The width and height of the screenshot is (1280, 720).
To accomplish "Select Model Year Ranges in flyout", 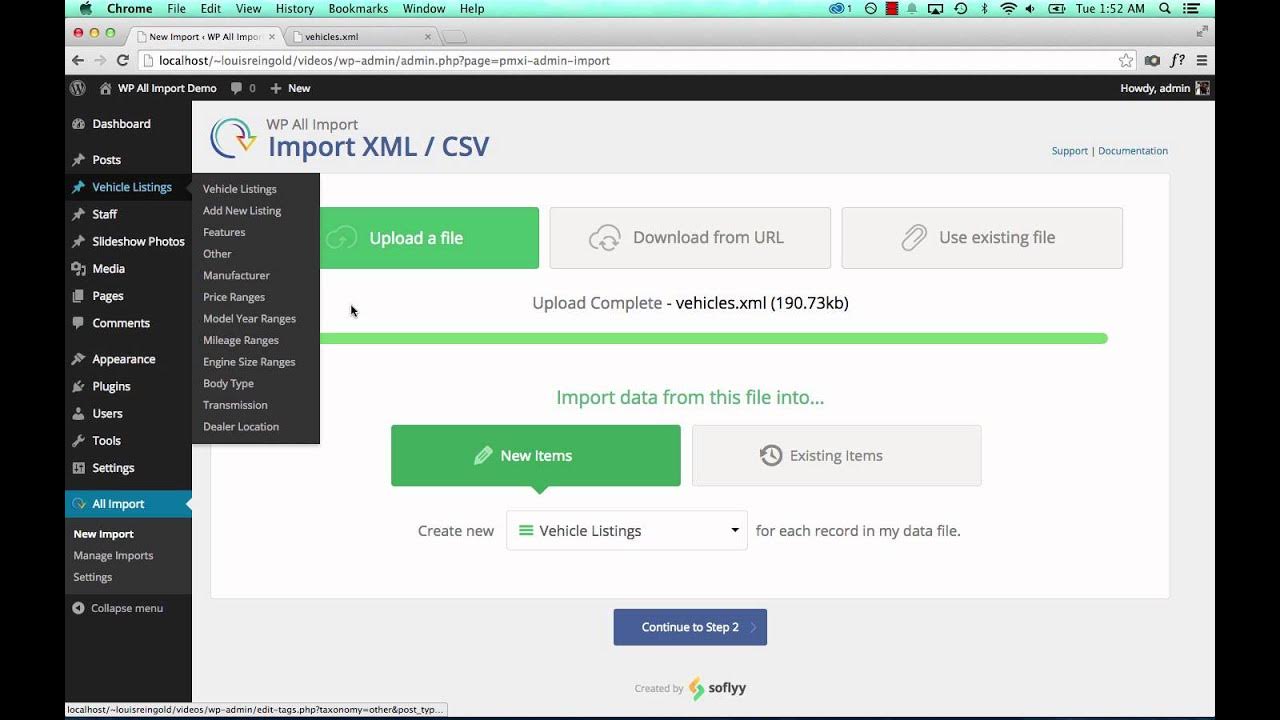I will click(249, 319).
